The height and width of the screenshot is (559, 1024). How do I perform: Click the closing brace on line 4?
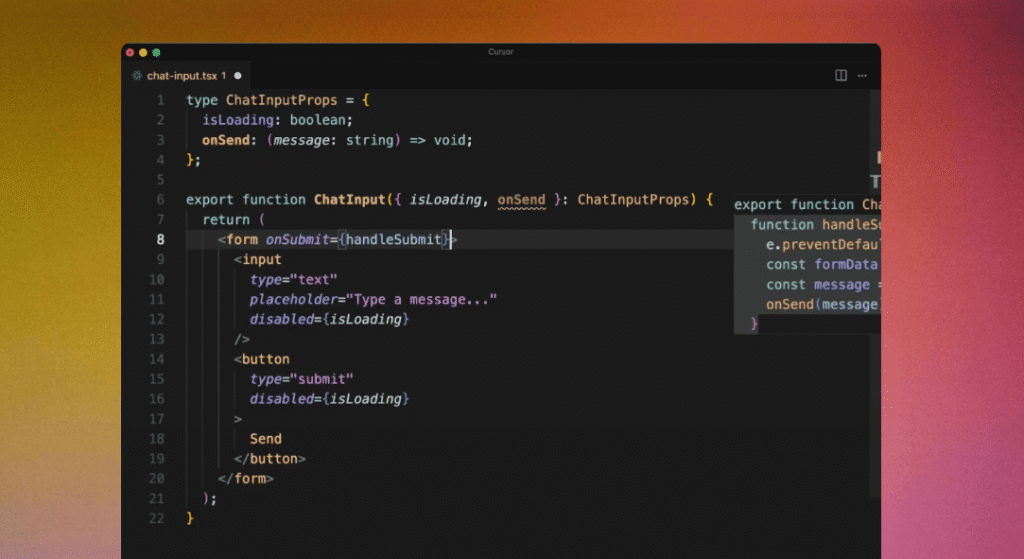(x=189, y=160)
